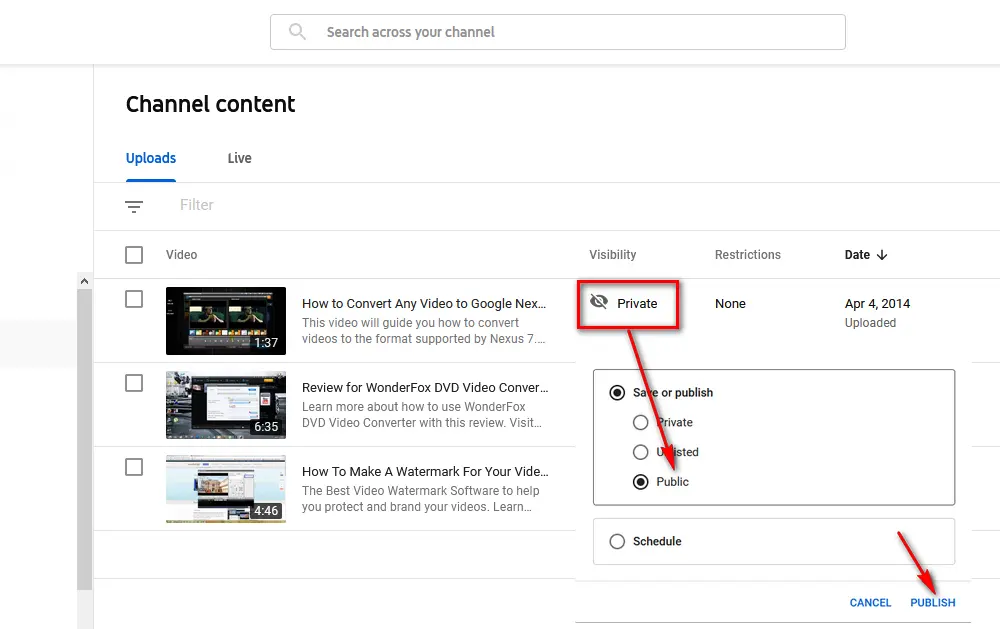
Task: Open the Private visibility dropdown
Action: (628, 304)
